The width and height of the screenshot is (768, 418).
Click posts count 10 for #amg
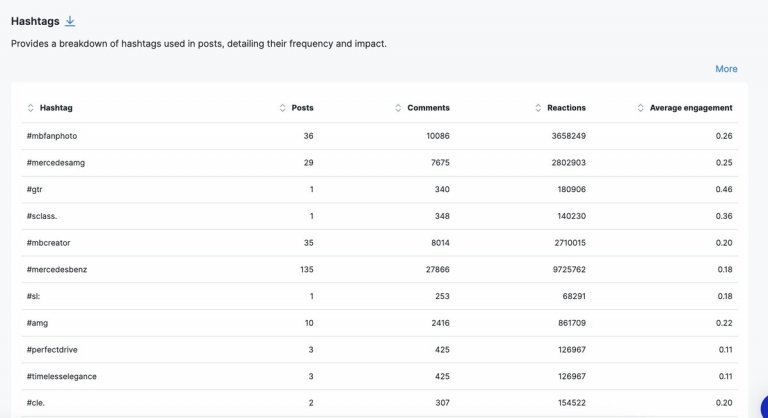[x=309, y=323]
